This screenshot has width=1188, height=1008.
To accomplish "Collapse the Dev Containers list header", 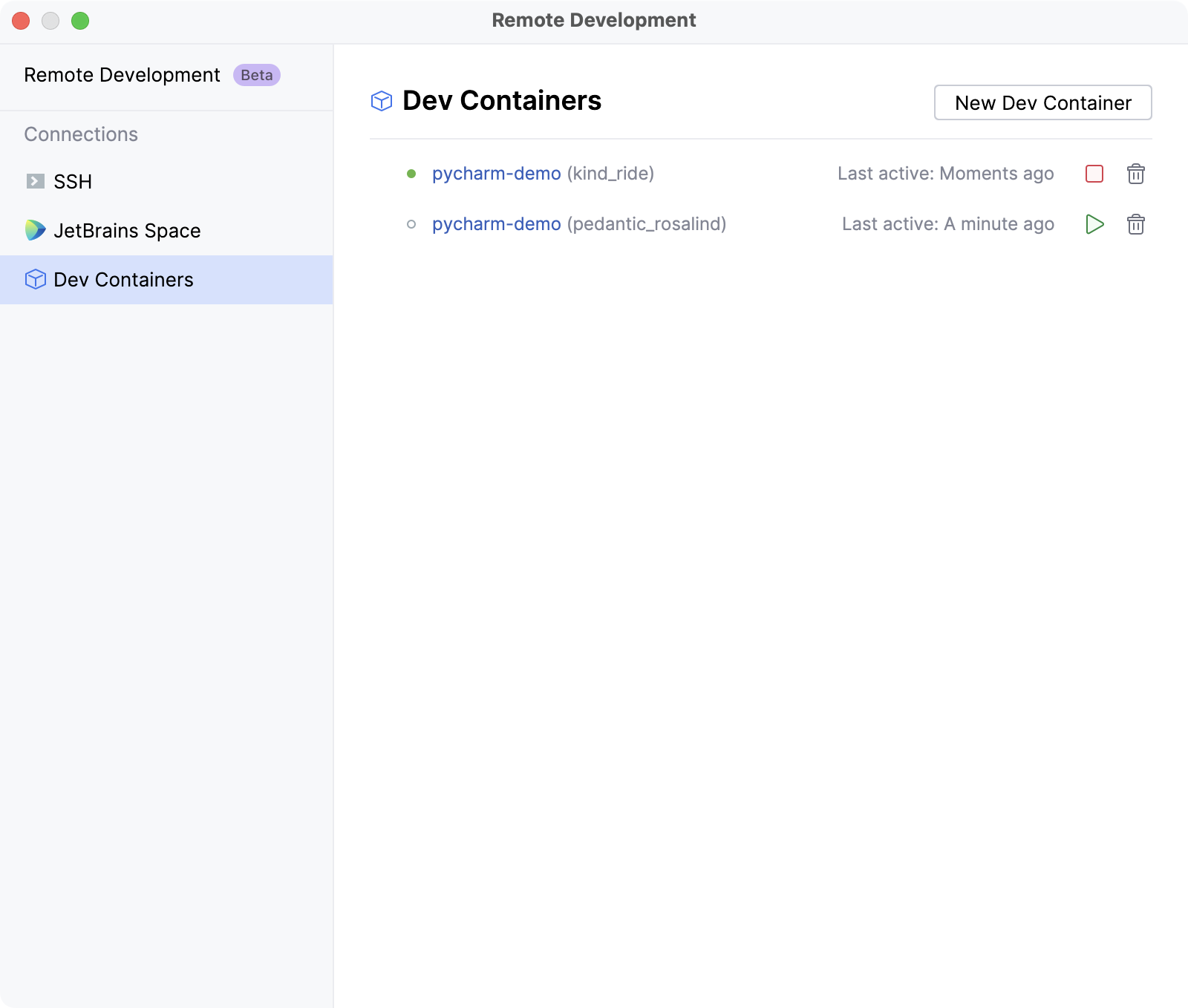I will point(502,101).
